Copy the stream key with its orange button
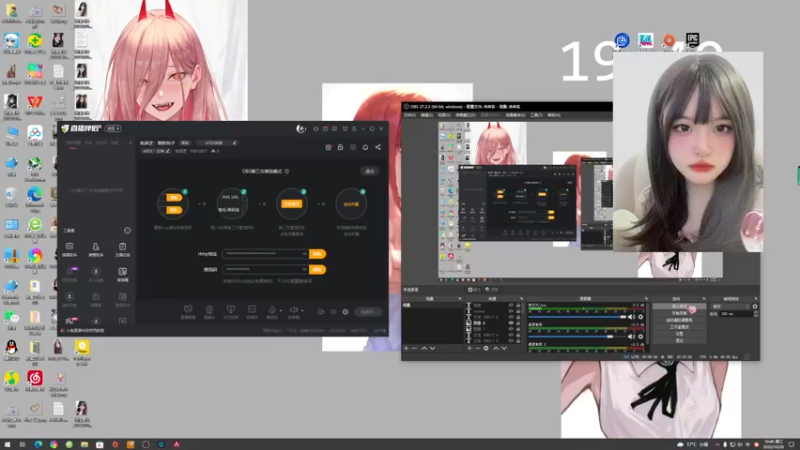 [x=317, y=269]
